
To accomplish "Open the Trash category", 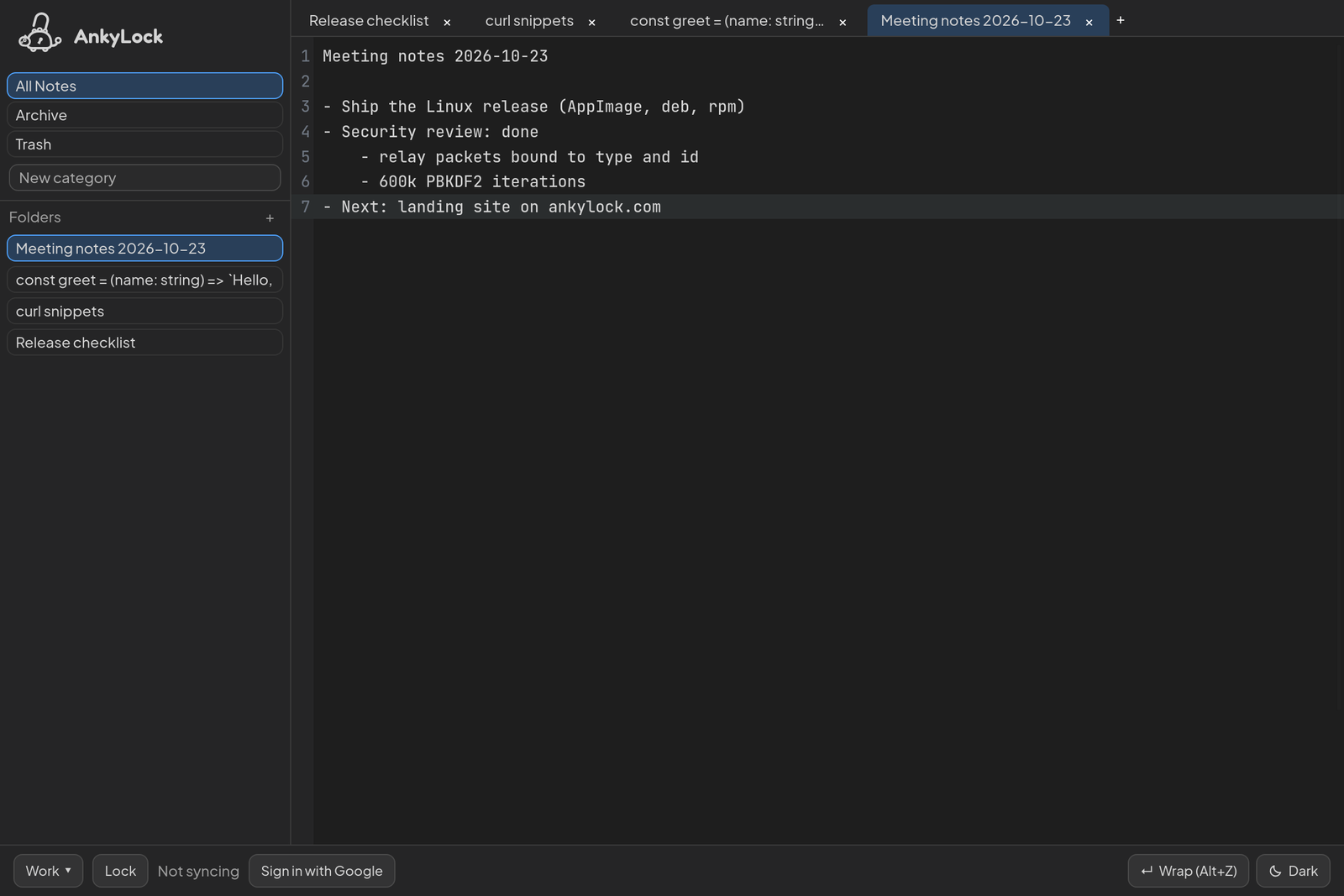I will tap(144, 144).
